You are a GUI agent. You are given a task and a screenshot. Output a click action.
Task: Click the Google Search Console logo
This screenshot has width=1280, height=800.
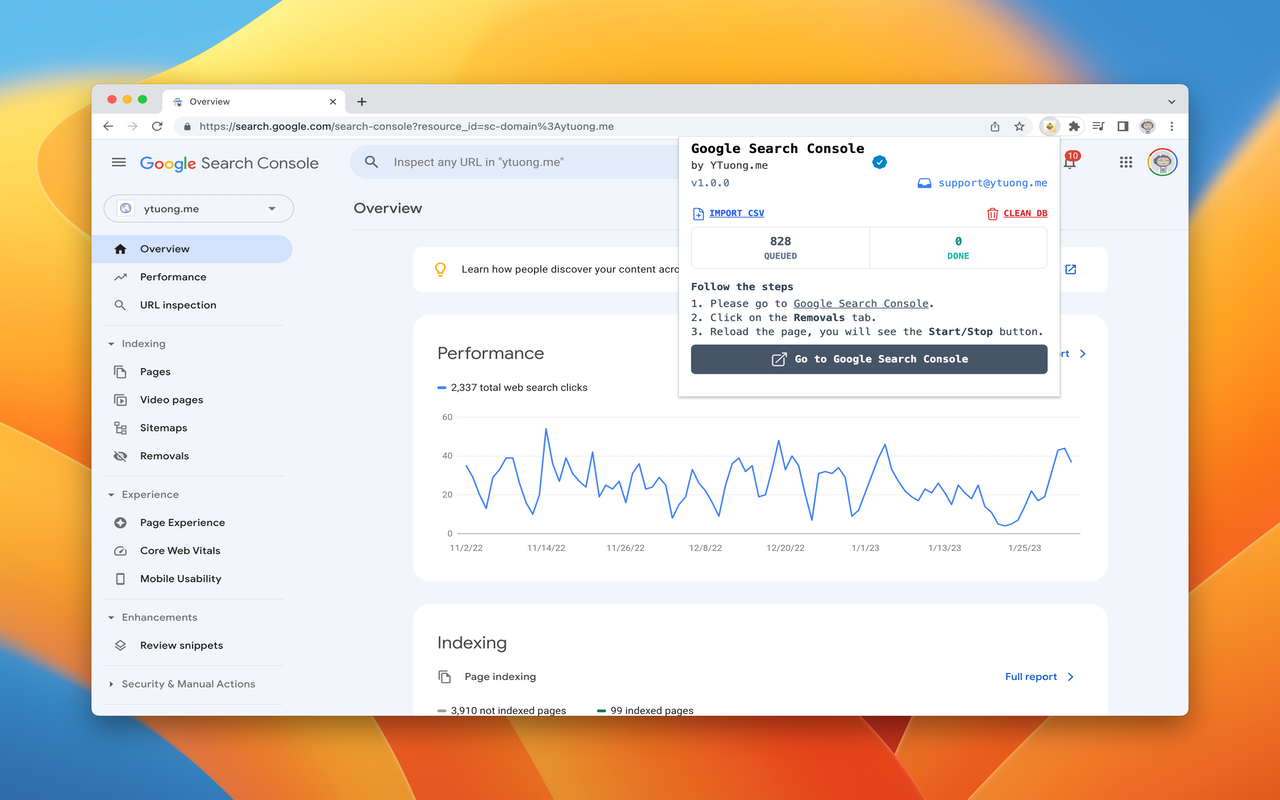tap(229, 163)
